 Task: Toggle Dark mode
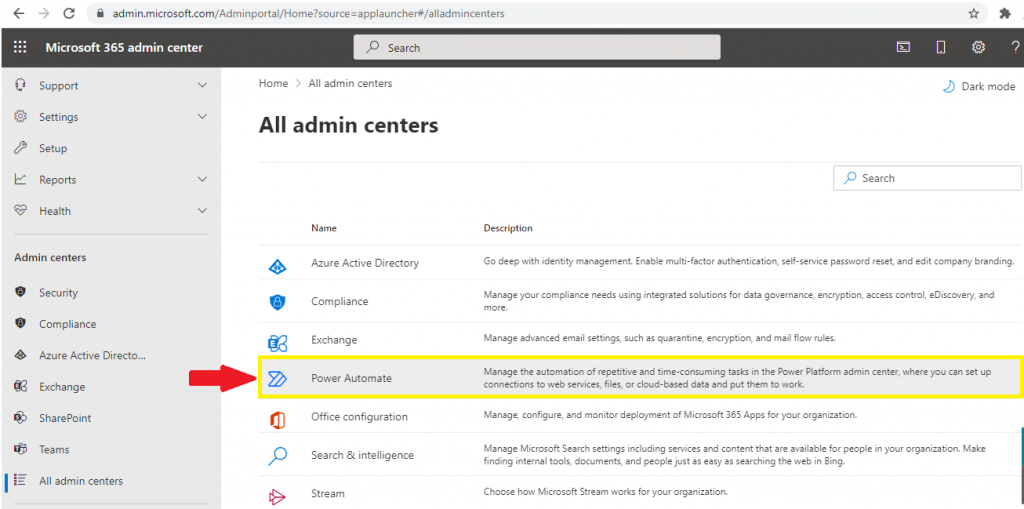pos(979,86)
